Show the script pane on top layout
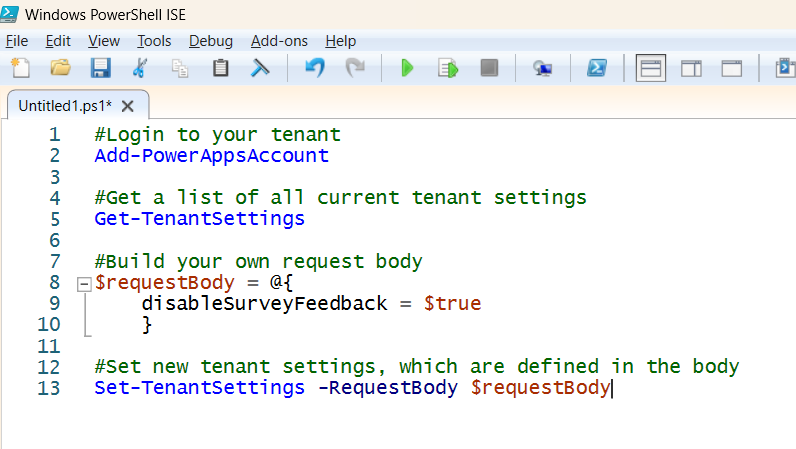Screen dimensions: 796x449 (651, 68)
